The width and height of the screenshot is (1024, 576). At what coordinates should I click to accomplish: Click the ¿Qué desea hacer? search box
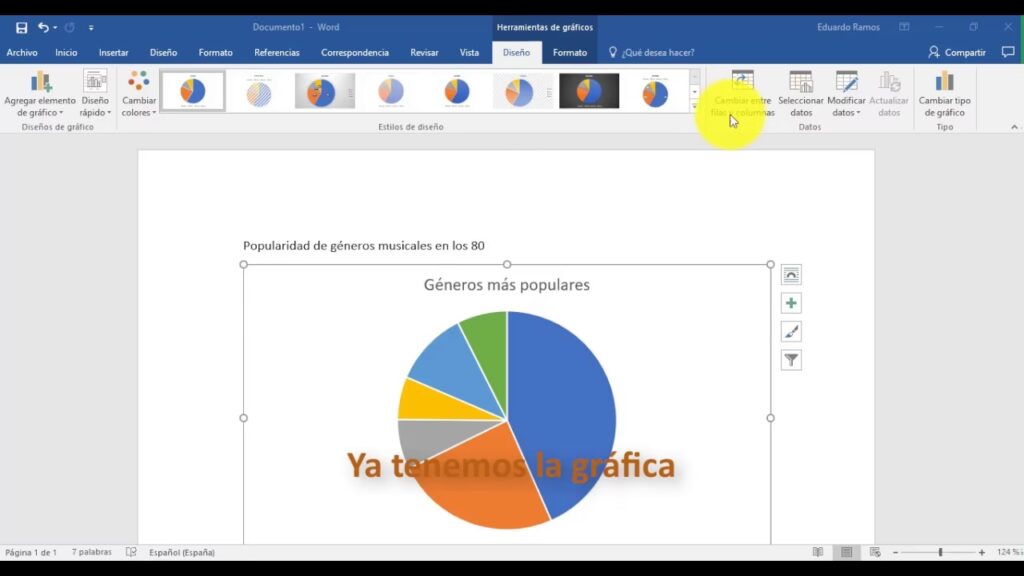click(x=657, y=52)
